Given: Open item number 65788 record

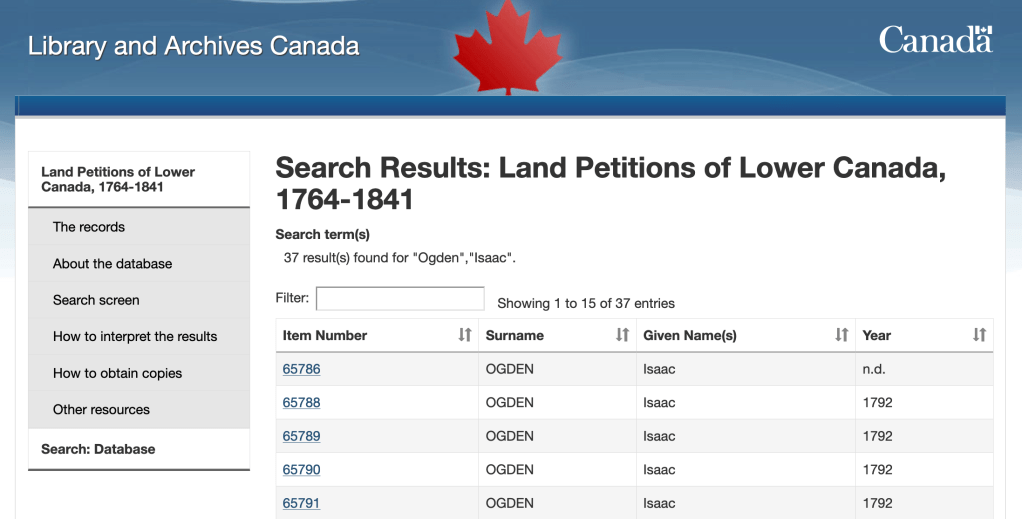Looking at the screenshot, I should 301,403.
